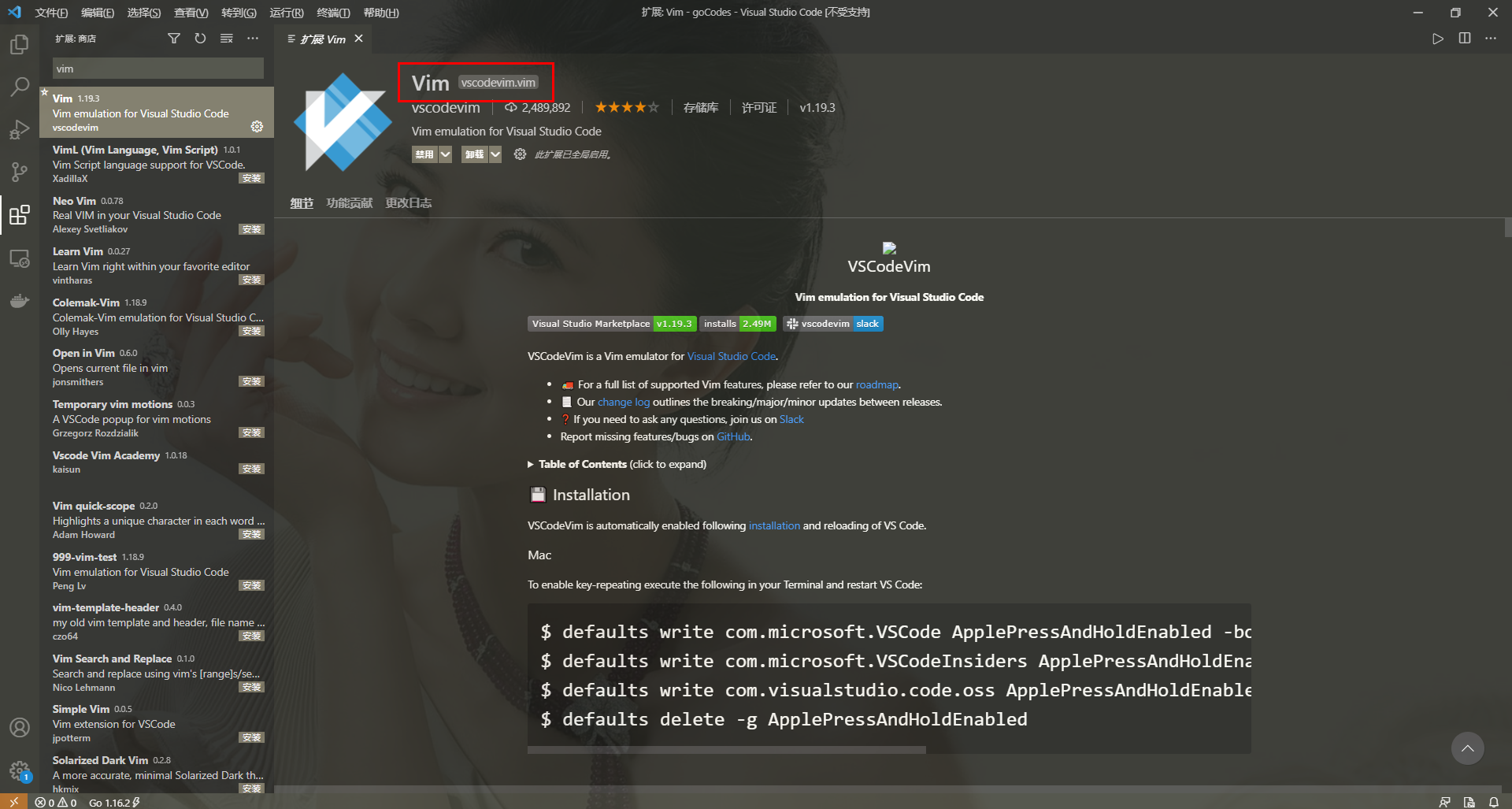Open the 查看(V) menu

point(191,13)
